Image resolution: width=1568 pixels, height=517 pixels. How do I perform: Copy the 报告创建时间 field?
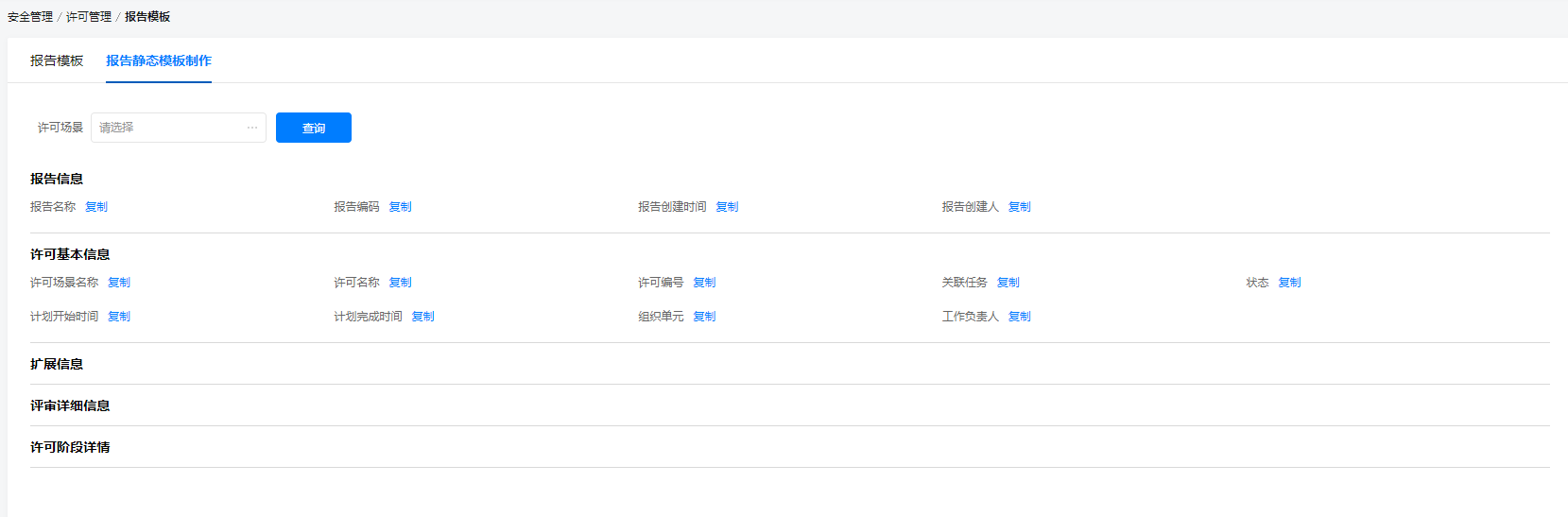tap(728, 207)
